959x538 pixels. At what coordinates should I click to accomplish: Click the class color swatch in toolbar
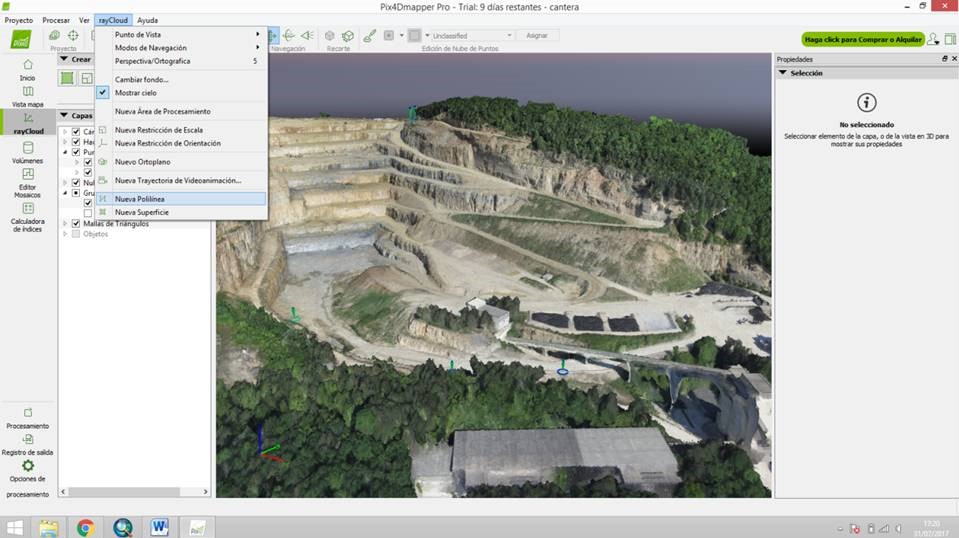tap(415, 35)
